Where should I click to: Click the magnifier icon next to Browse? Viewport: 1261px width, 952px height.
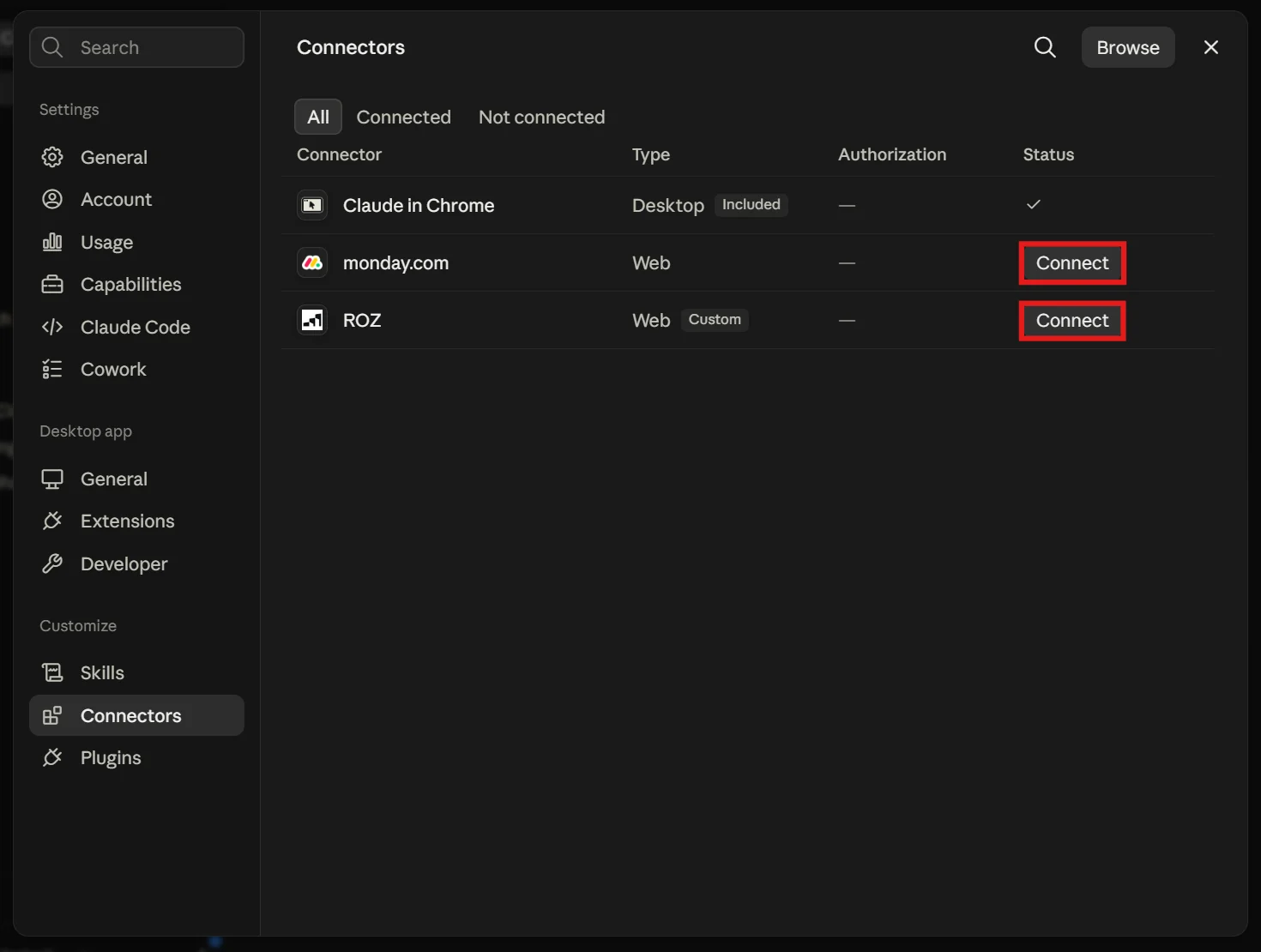point(1045,47)
